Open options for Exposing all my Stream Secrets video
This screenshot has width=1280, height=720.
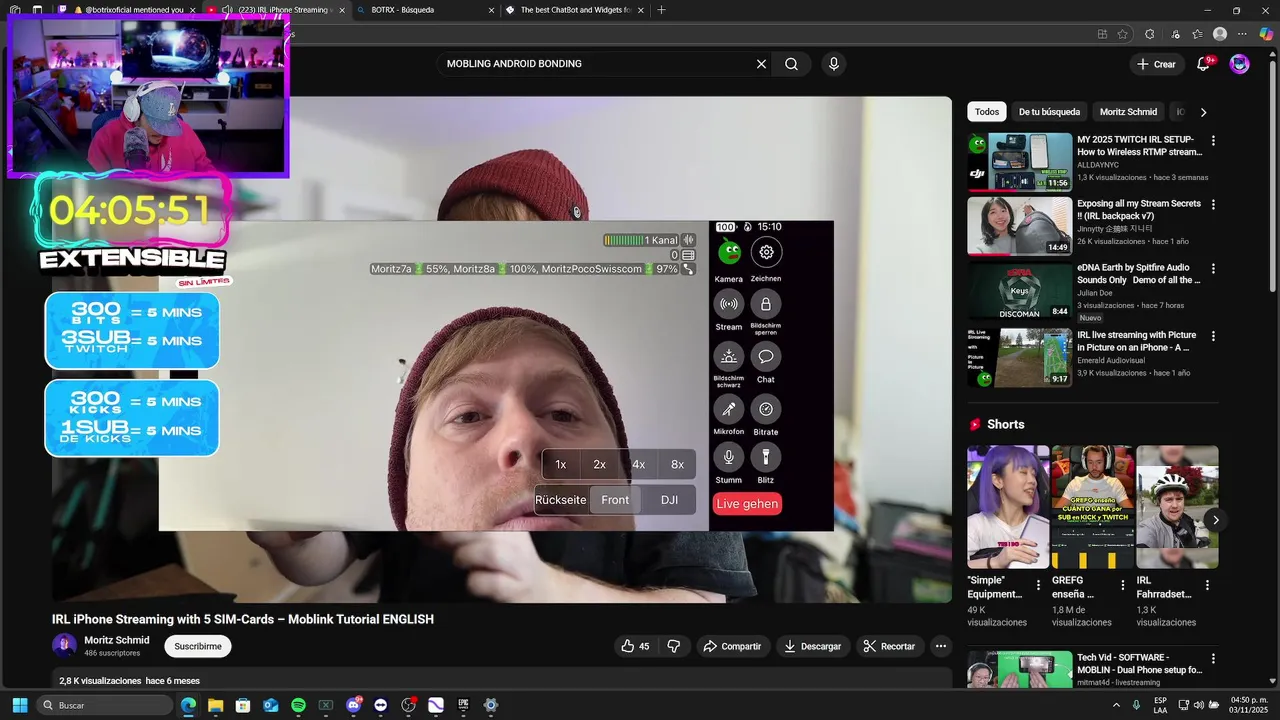1213,205
